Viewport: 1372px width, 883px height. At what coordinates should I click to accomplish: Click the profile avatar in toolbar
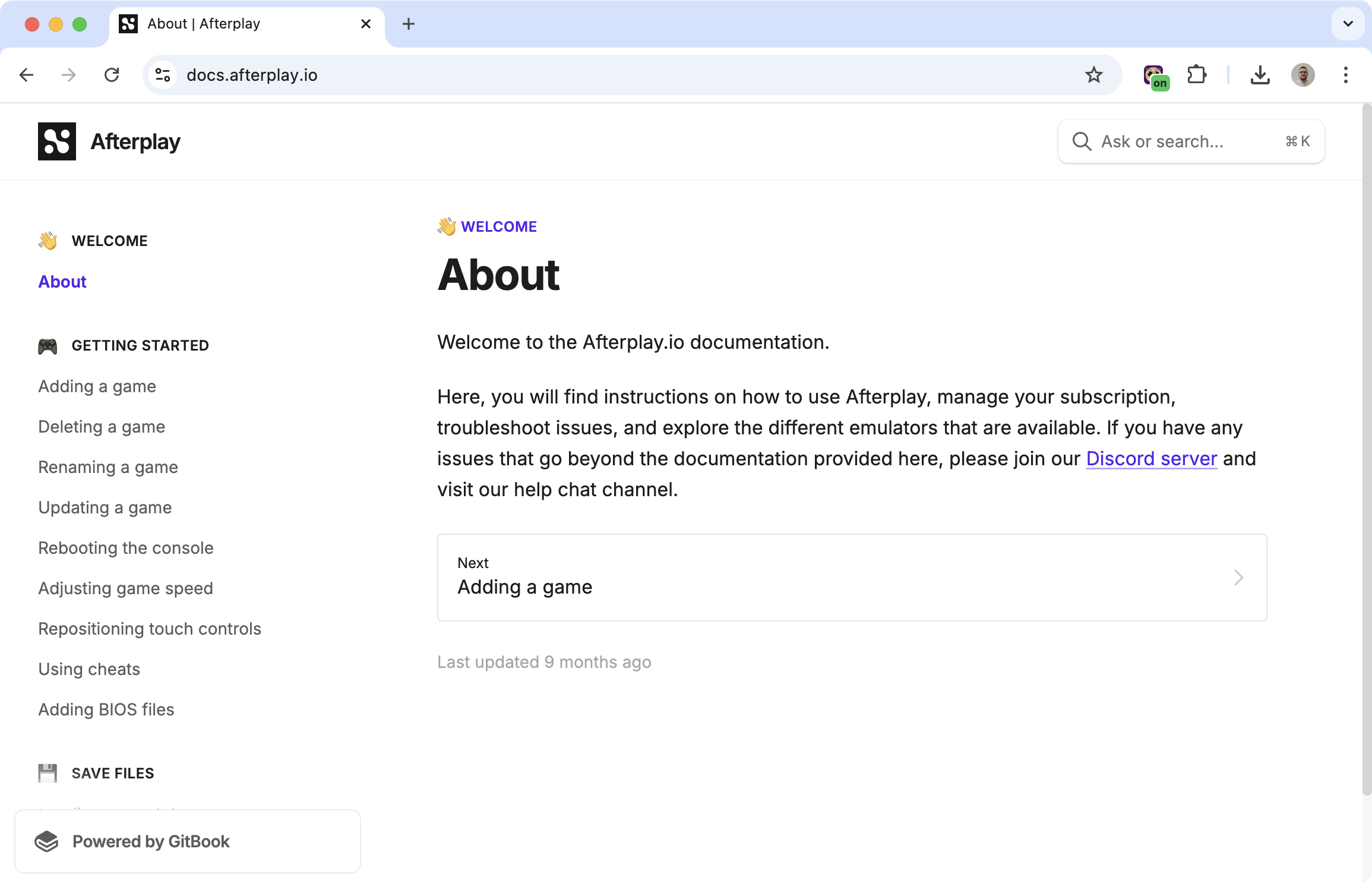tap(1303, 75)
